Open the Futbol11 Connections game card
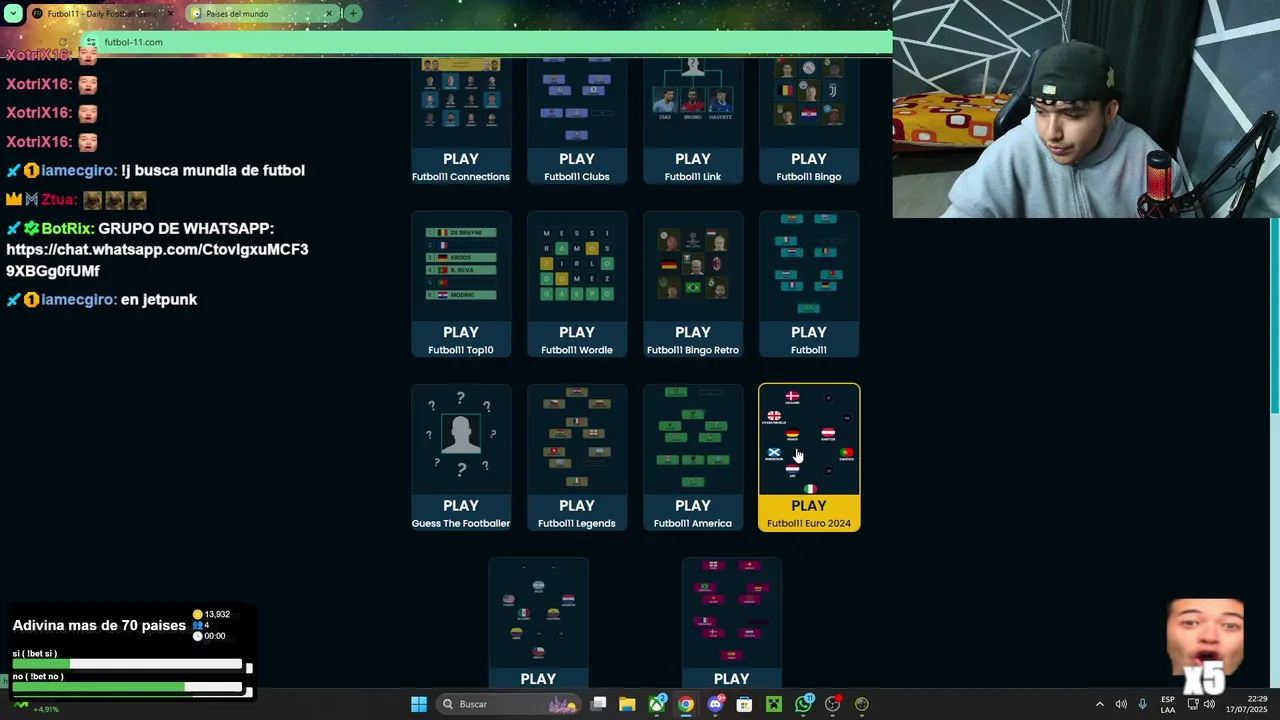 click(x=461, y=122)
